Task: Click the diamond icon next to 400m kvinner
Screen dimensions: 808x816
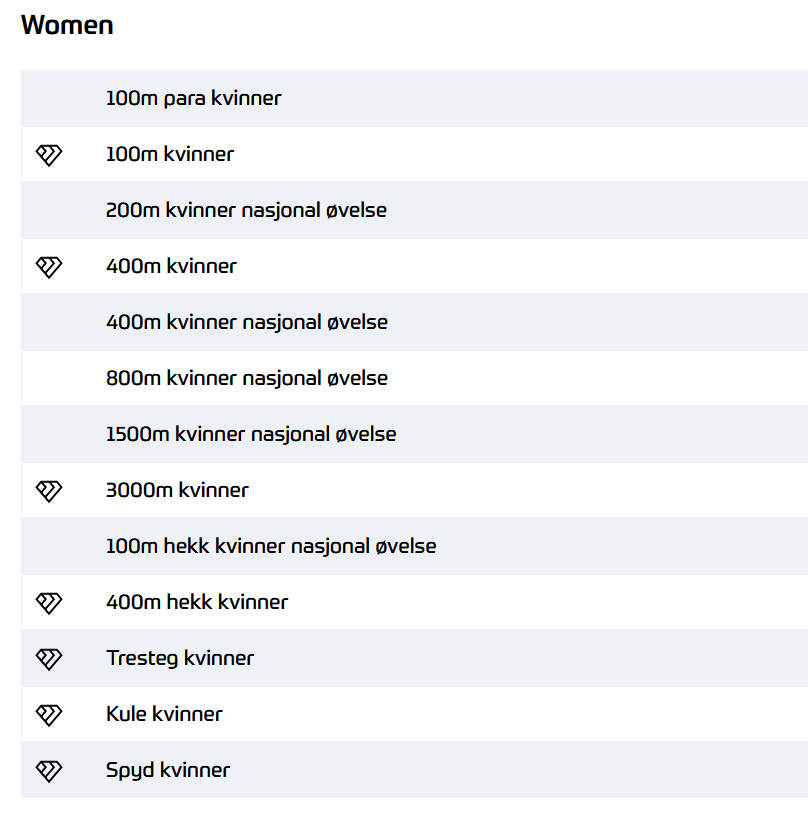Action: point(49,266)
